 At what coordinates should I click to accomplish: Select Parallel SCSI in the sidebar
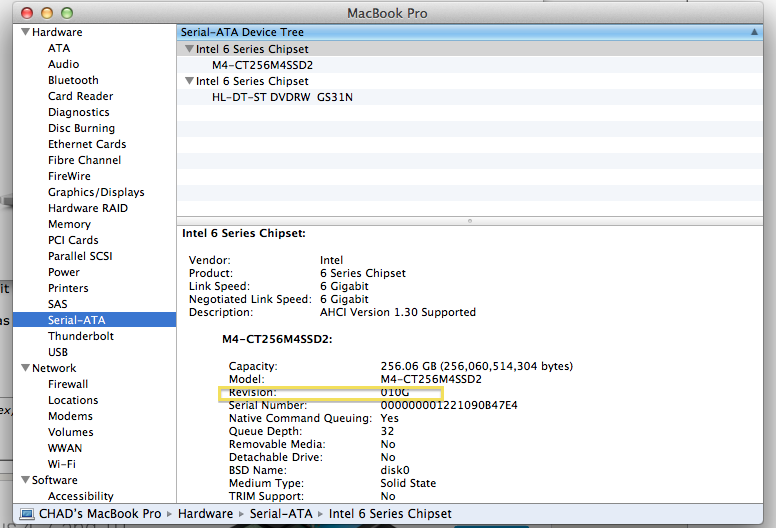(x=80, y=256)
